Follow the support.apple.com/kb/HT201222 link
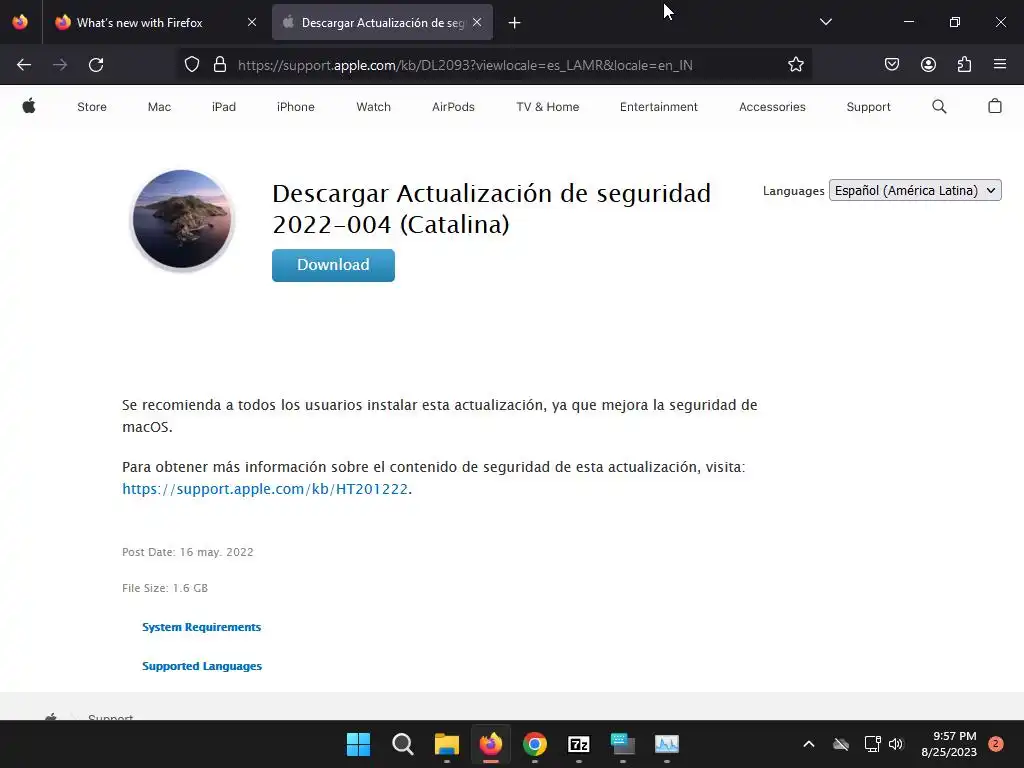 (x=265, y=488)
